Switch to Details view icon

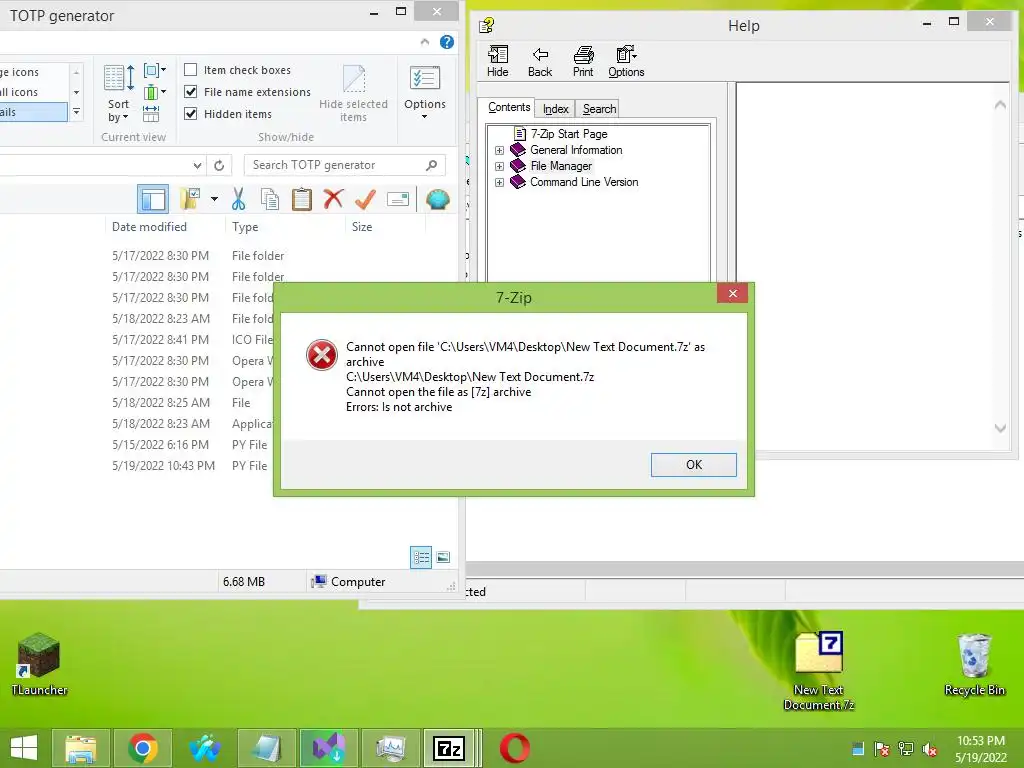pyautogui.click(x=421, y=557)
